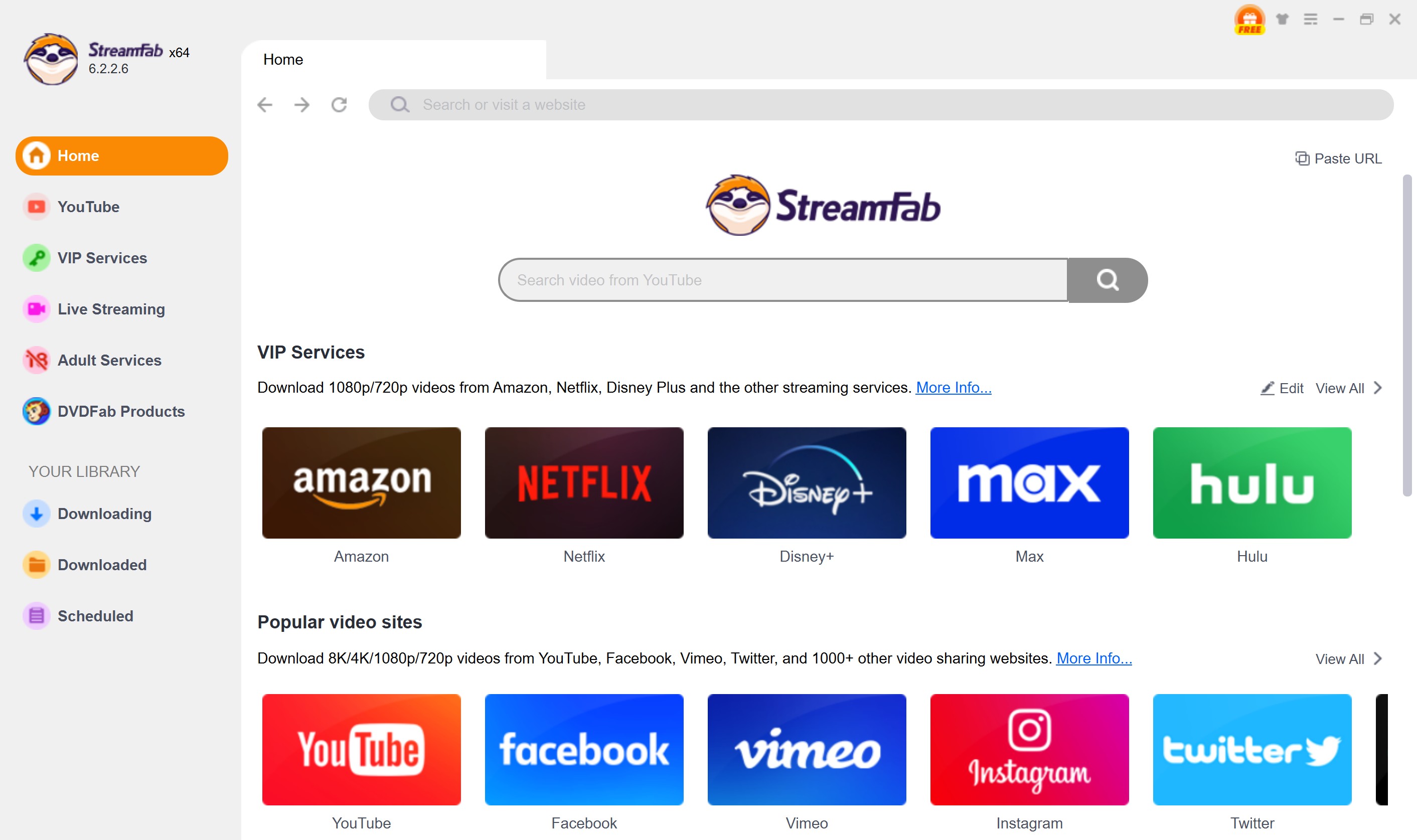Click the YouTube search magnifier button

pos(1108,280)
